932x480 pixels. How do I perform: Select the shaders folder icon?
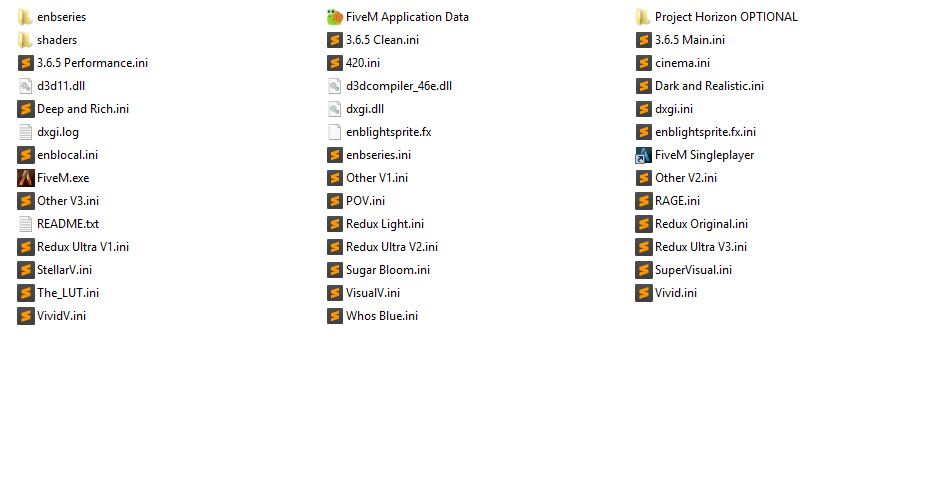coord(25,40)
